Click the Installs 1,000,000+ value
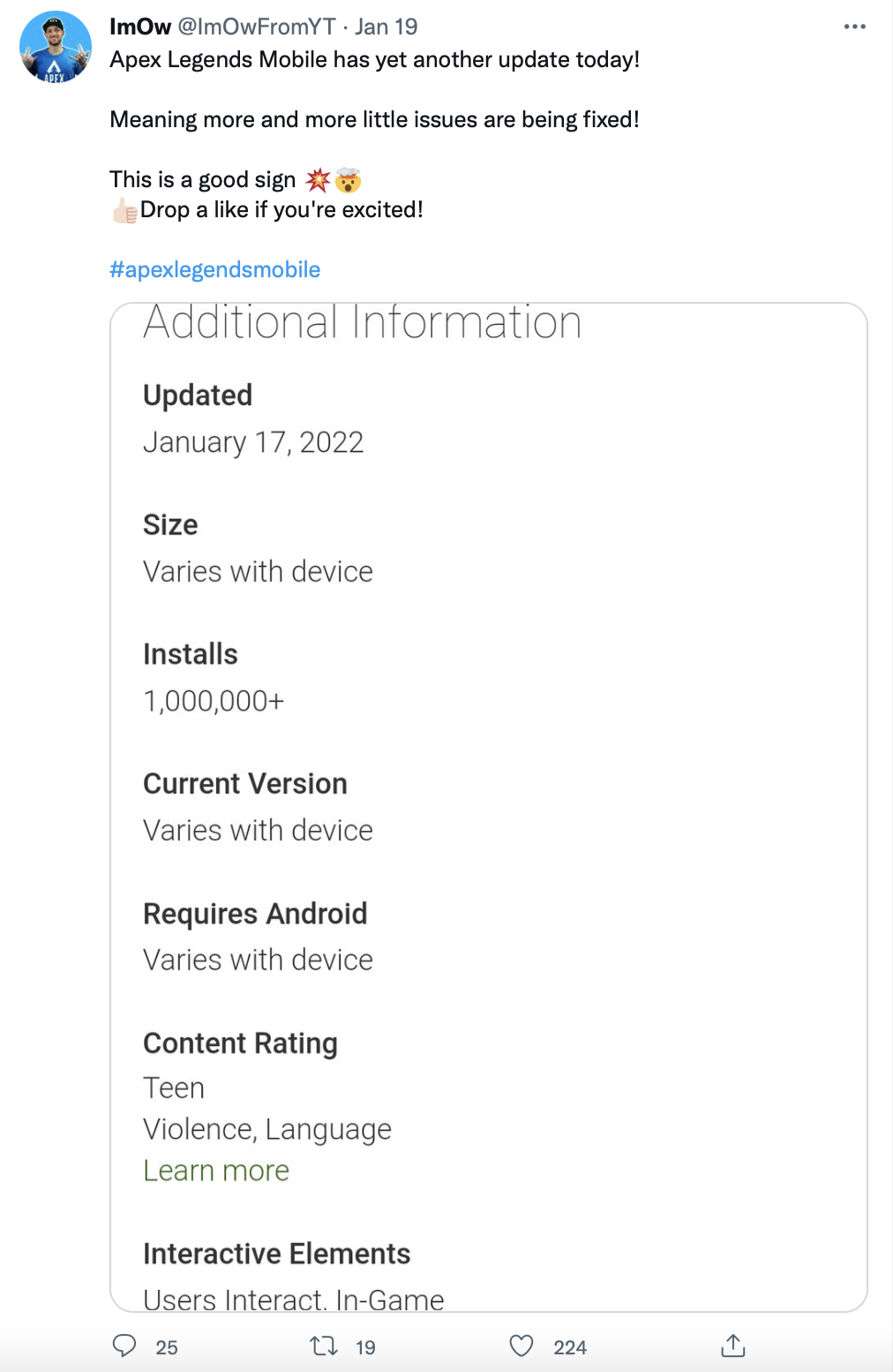 pos(214,701)
